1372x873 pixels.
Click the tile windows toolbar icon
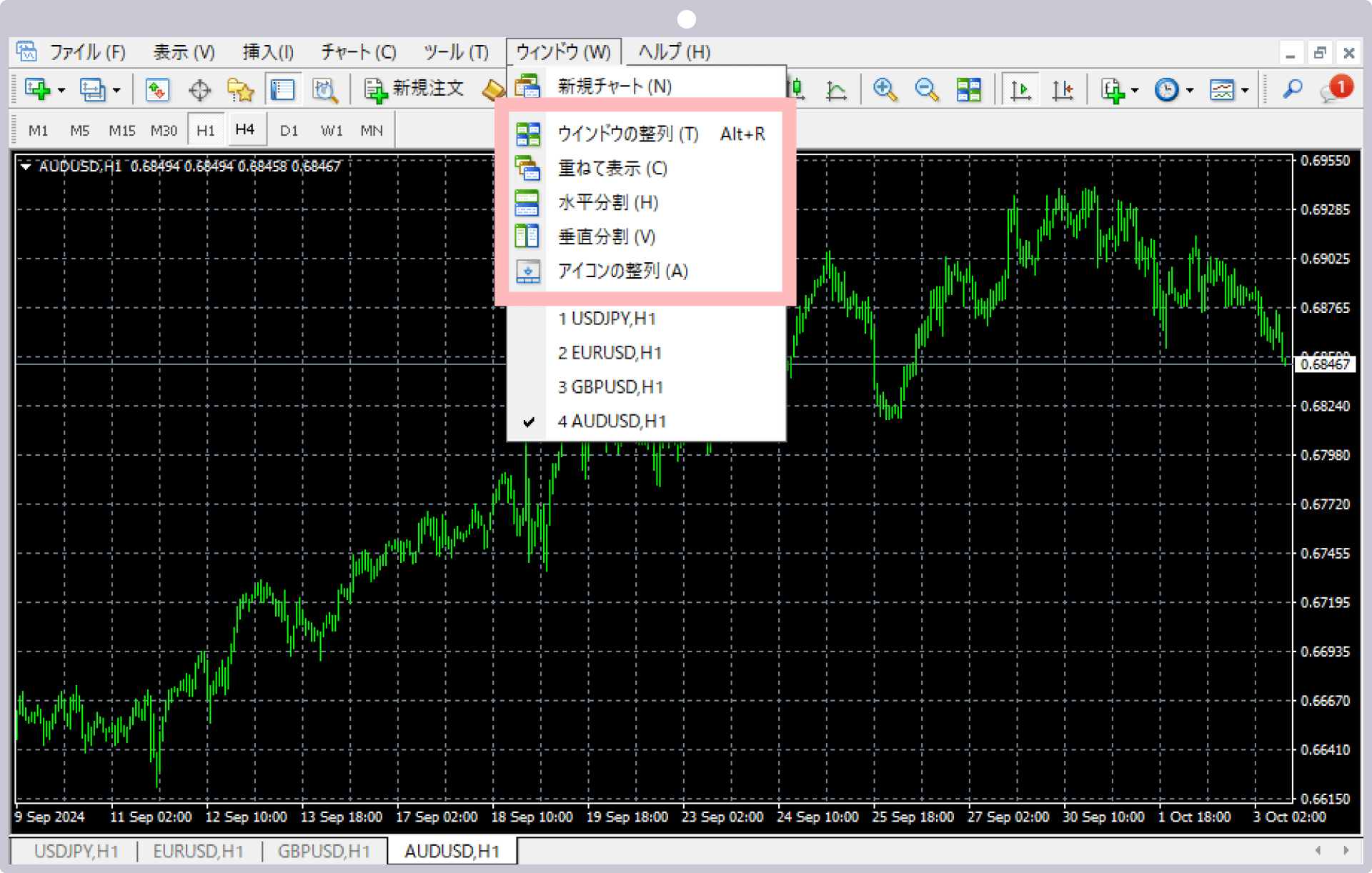pyautogui.click(x=969, y=90)
